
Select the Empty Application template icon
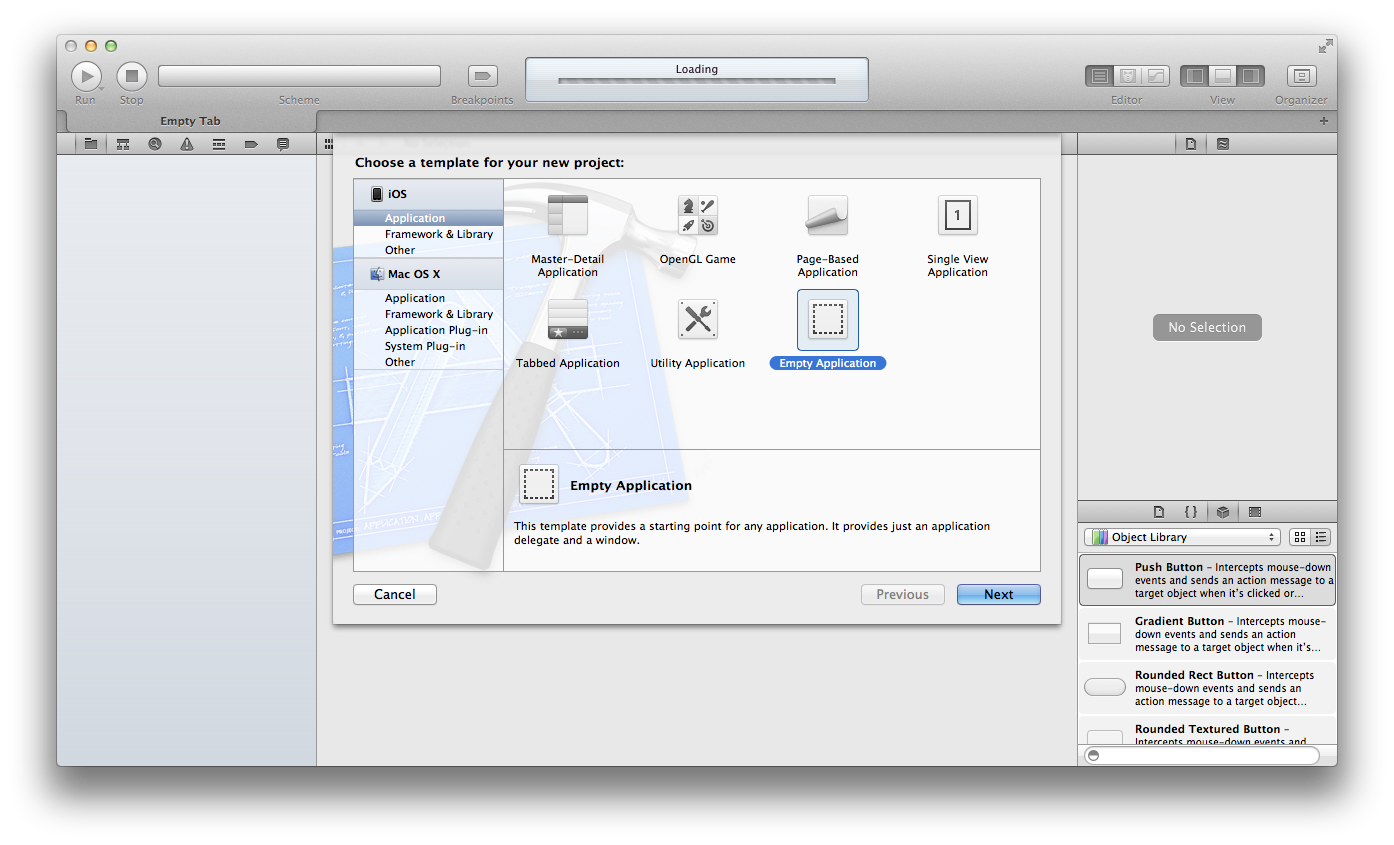pyautogui.click(x=828, y=320)
